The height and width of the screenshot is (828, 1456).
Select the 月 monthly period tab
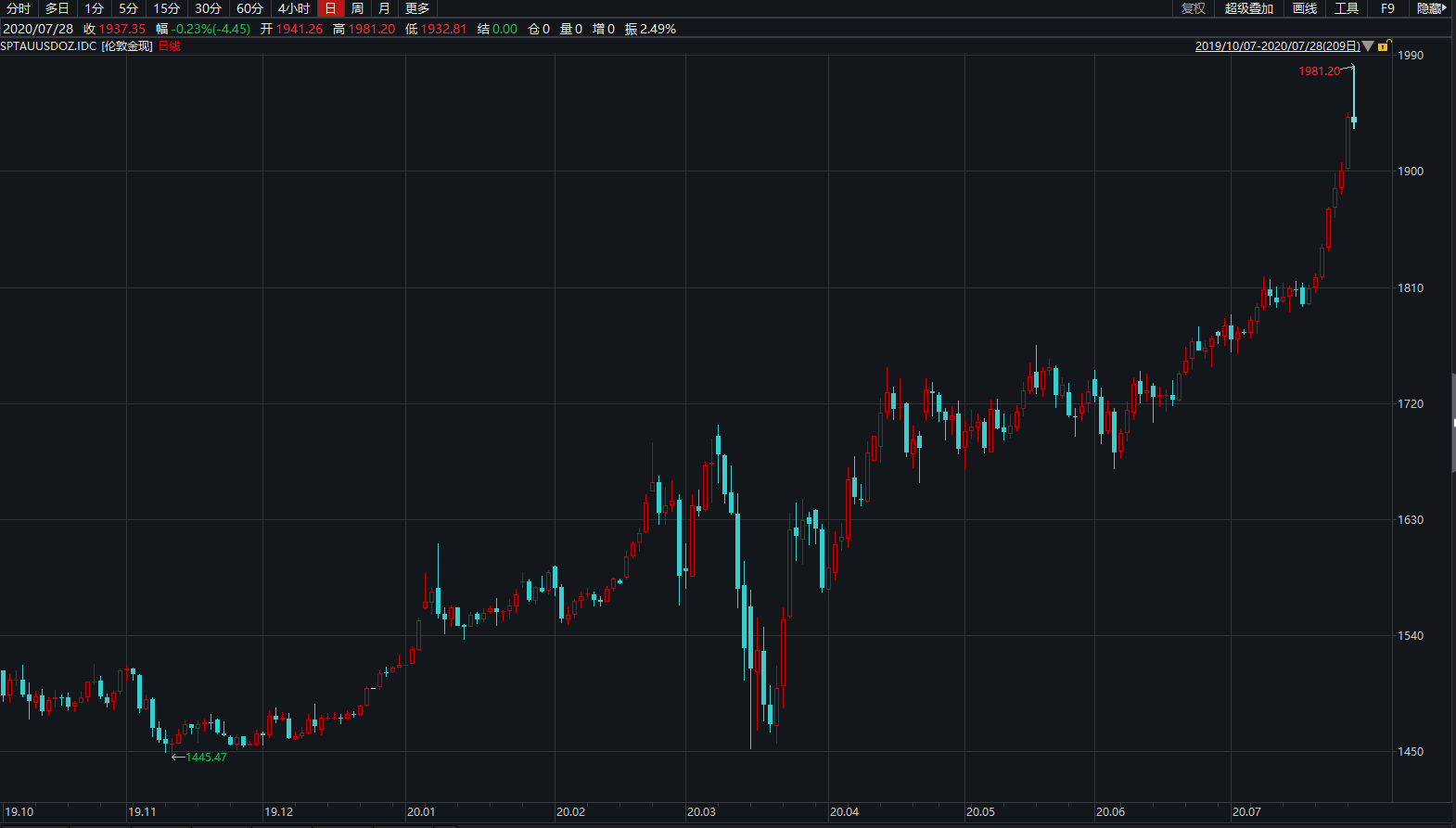point(384,8)
